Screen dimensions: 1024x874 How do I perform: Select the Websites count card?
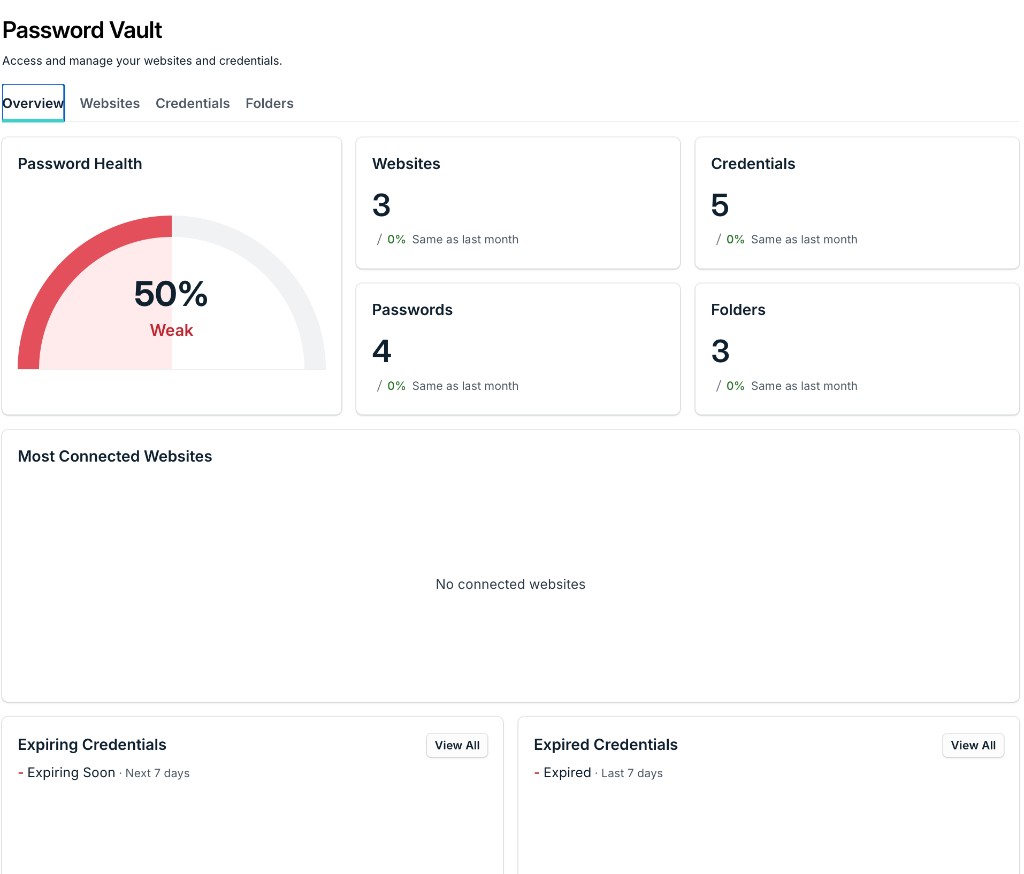pyautogui.click(x=518, y=202)
